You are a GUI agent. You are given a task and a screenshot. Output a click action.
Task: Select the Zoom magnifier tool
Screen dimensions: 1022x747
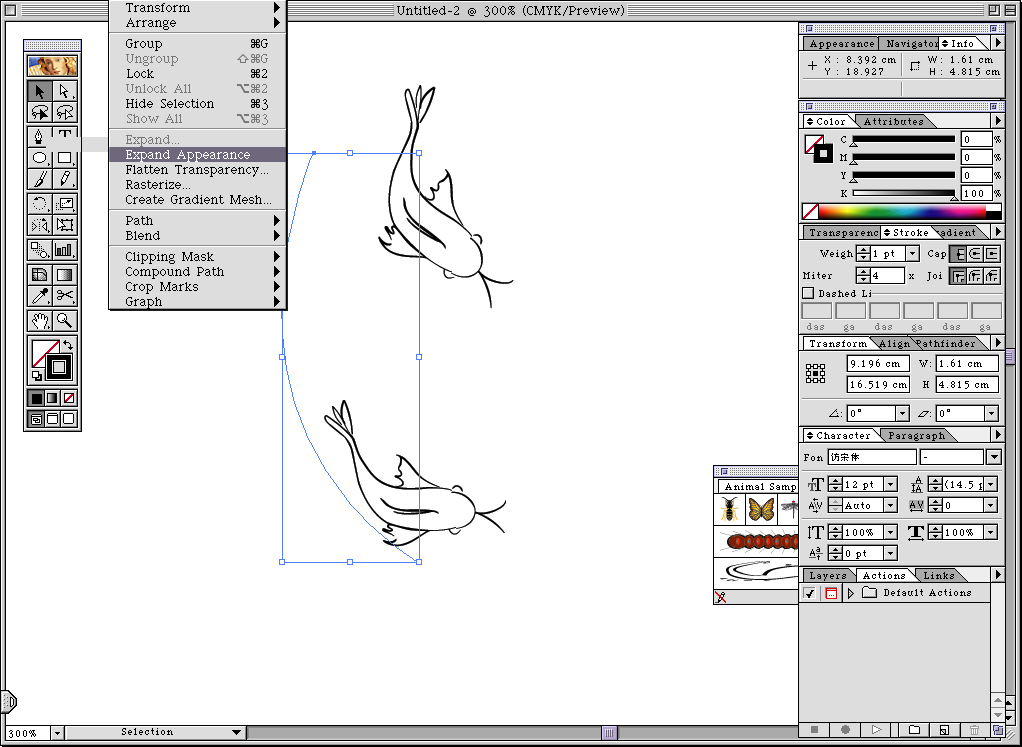(x=65, y=320)
